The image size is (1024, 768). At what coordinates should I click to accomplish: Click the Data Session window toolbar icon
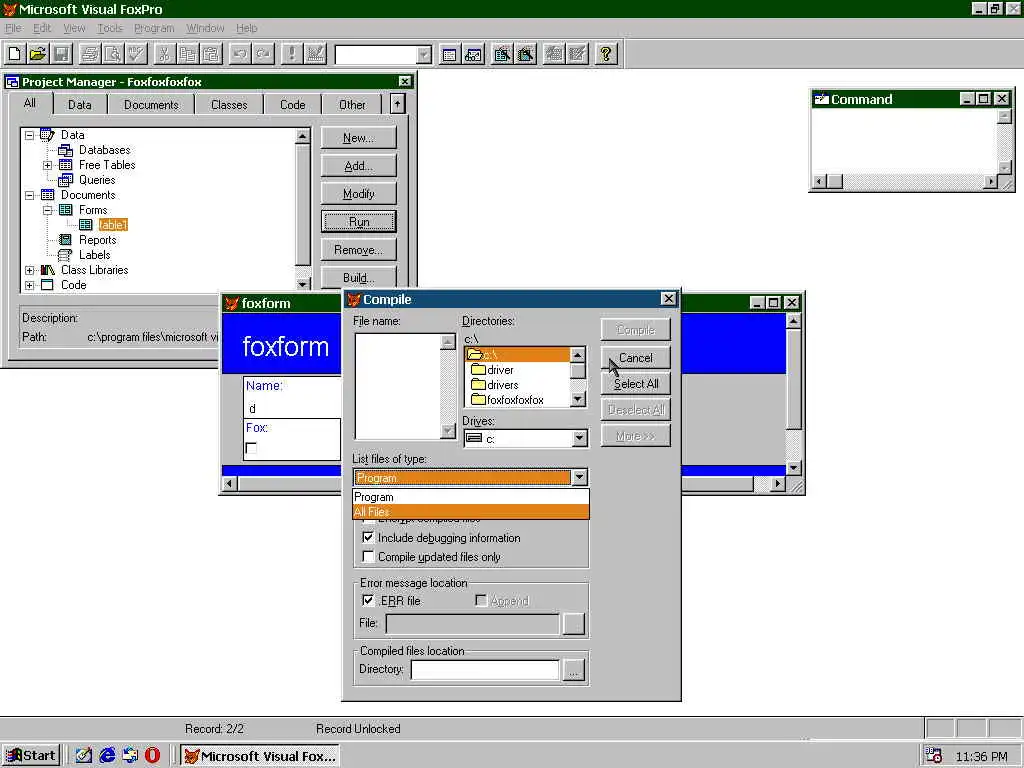[473, 54]
